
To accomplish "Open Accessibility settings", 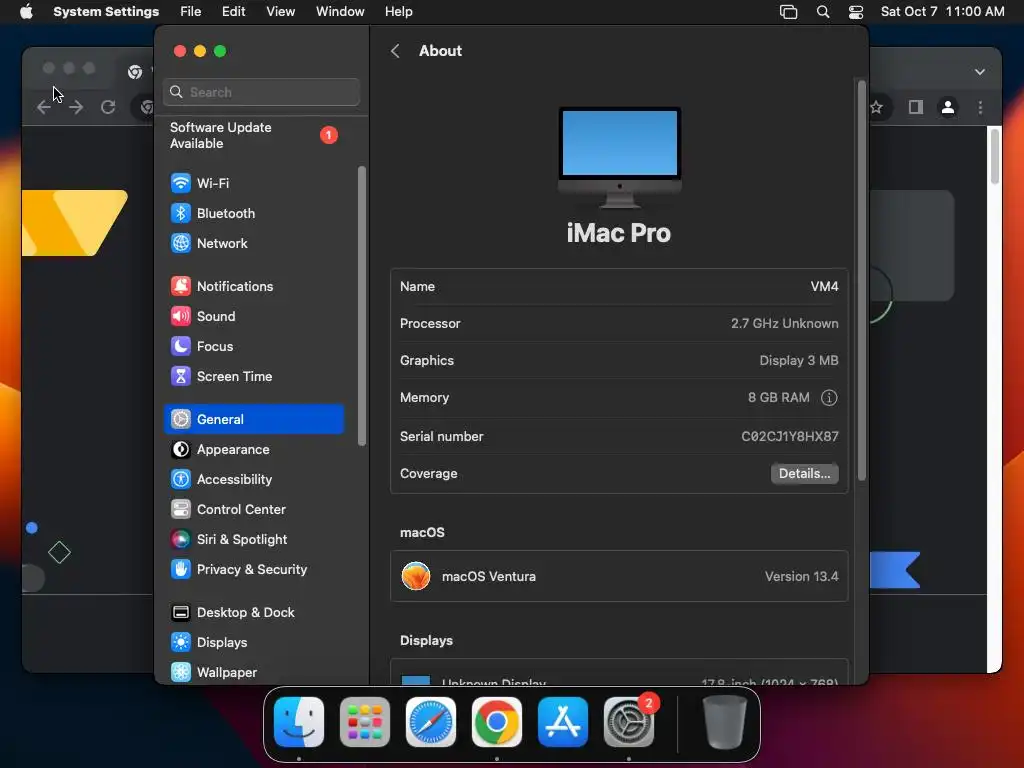I will [x=254, y=479].
